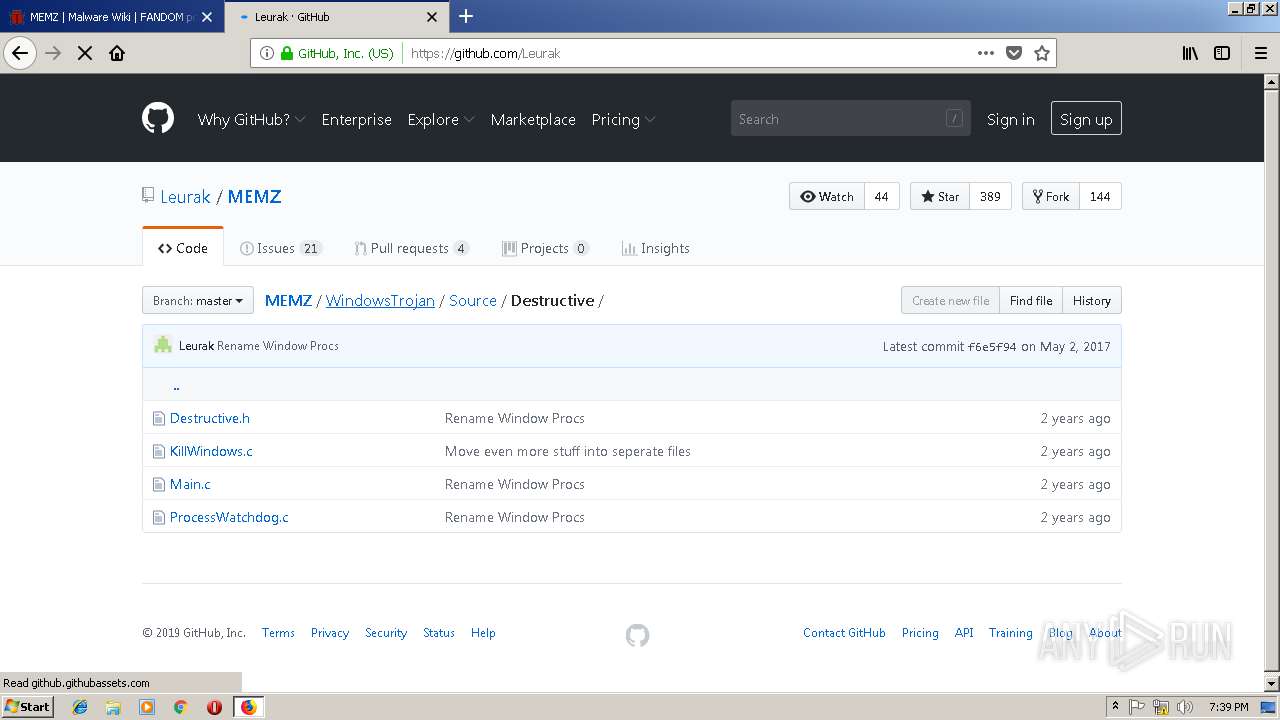Click the GitHub Octocat logo in header
Screen dimensions: 1280x720
click(x=158, y=119)
